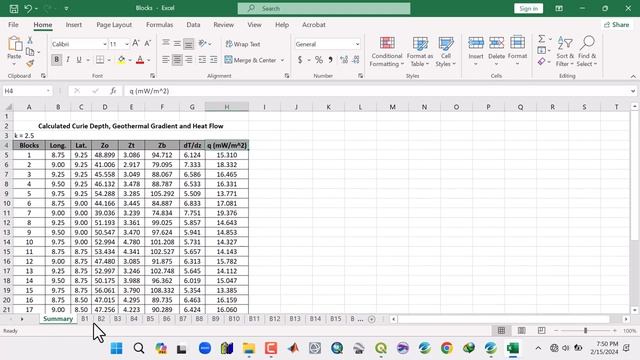This screenshot has height=360, width=640.
Task: Click the Sign in button
Action: 529,9
